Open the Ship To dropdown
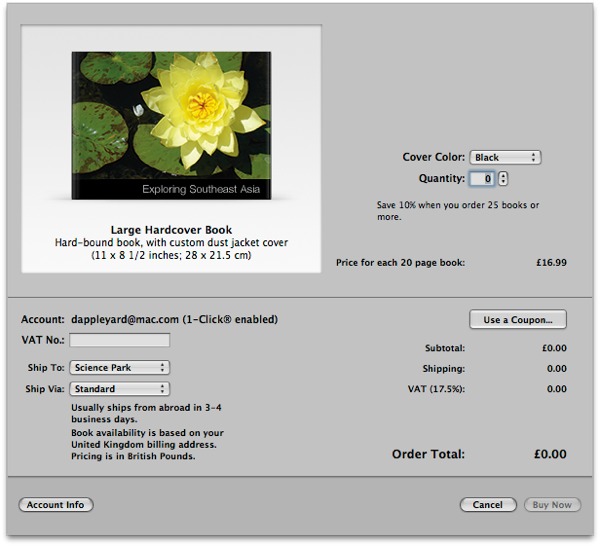The height and width of the screenshot is (546, 600). pyautogui.click(x=120, y=368)
